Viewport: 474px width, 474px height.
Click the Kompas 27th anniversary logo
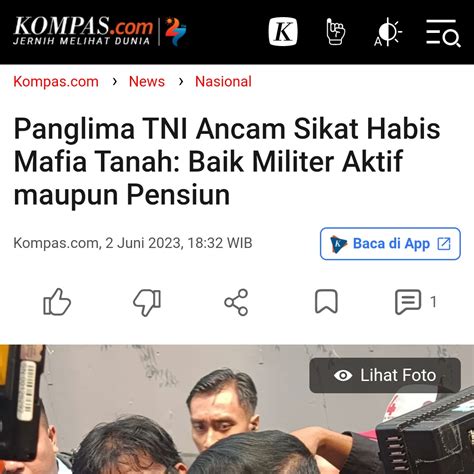click(176, 31)
